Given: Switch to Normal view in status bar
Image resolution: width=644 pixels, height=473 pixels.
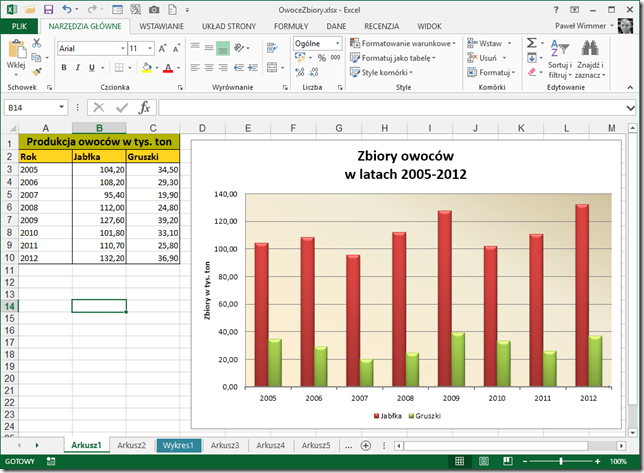Looking at the screenshot, I should (x=460, y=462).
